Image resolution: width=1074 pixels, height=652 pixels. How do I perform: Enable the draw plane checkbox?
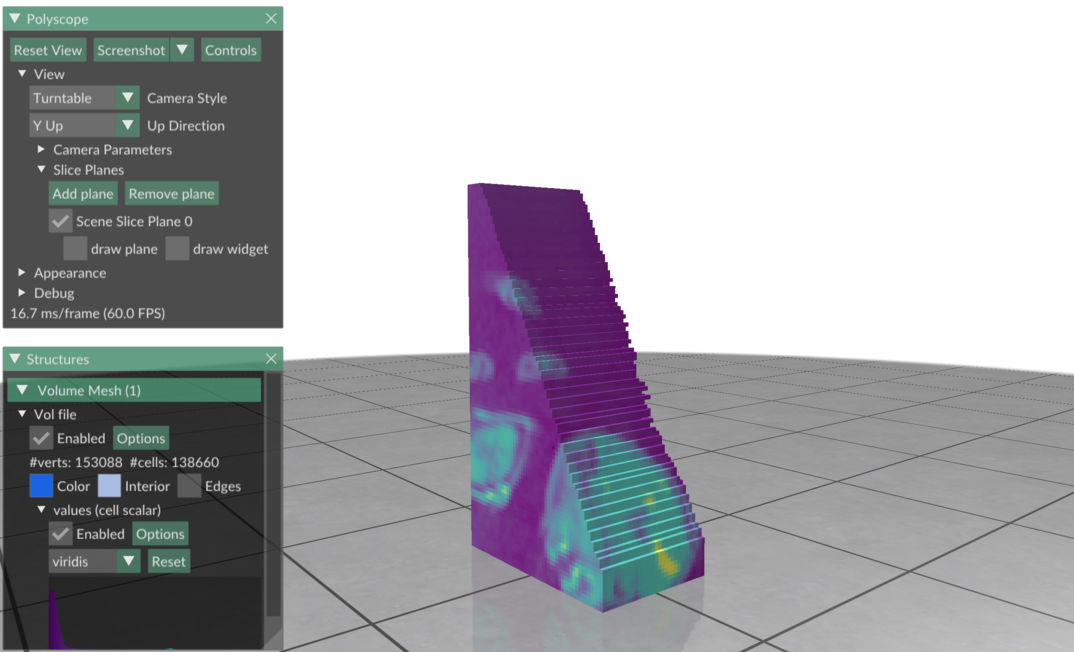(x=75, y=249)
